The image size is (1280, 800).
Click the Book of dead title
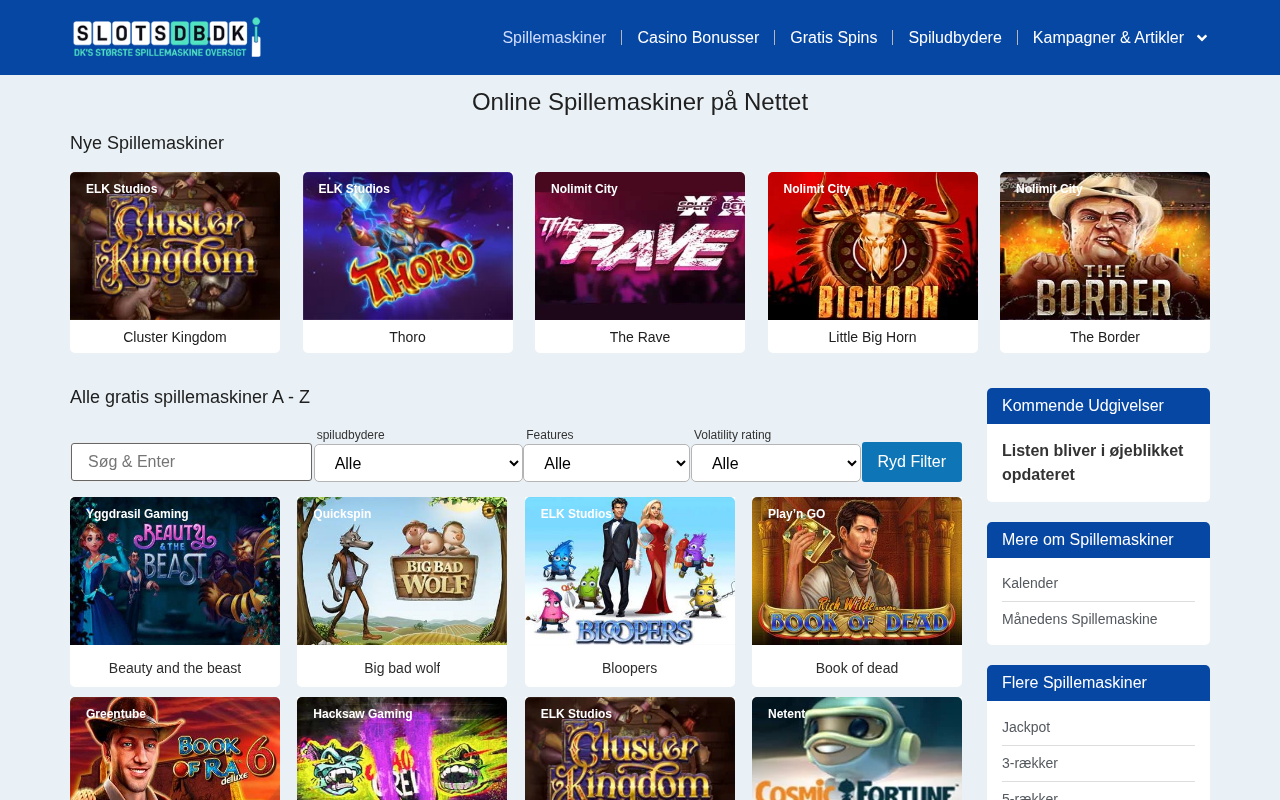[857, 668]
